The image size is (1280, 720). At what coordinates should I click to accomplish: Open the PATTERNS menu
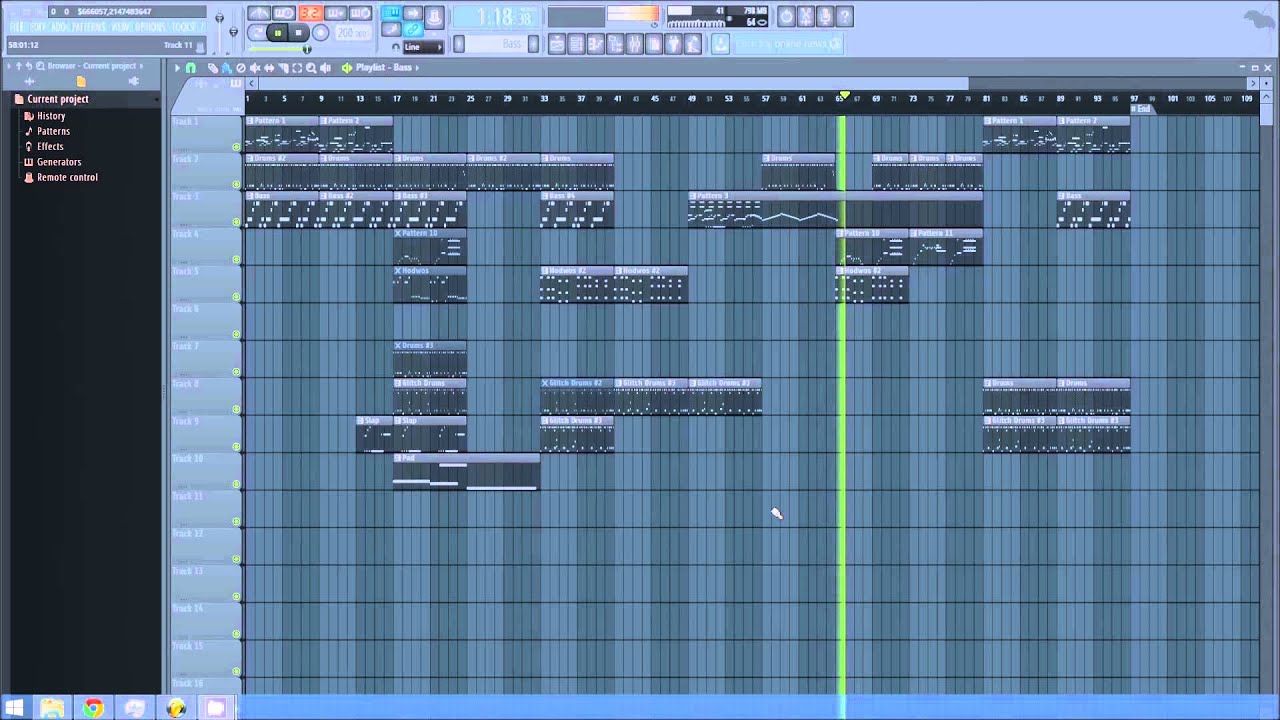coord(90,27)
